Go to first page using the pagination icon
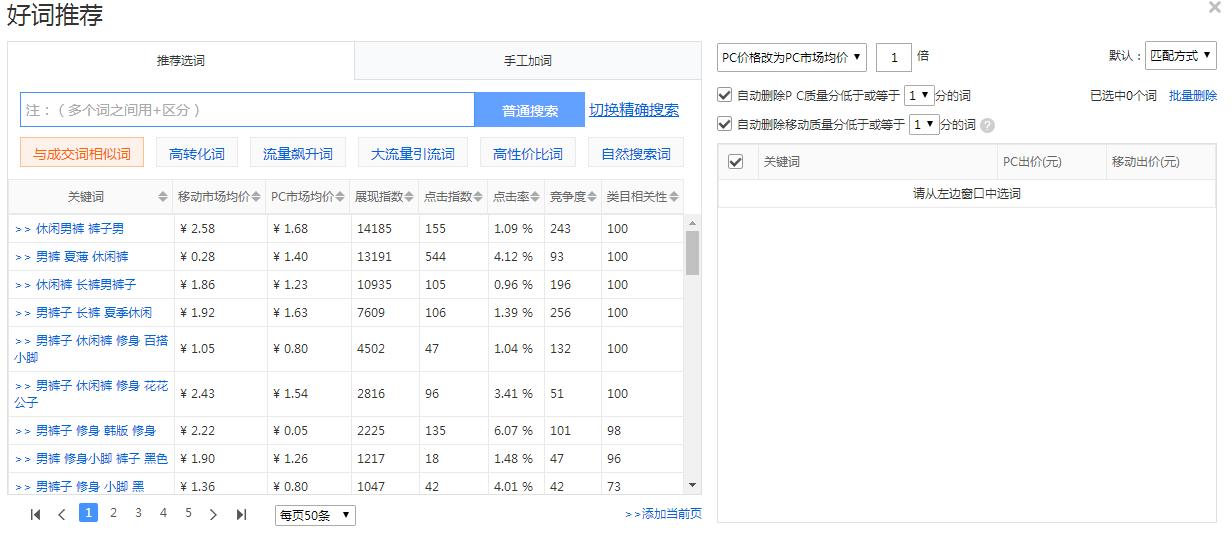 [x=36, y=514]
